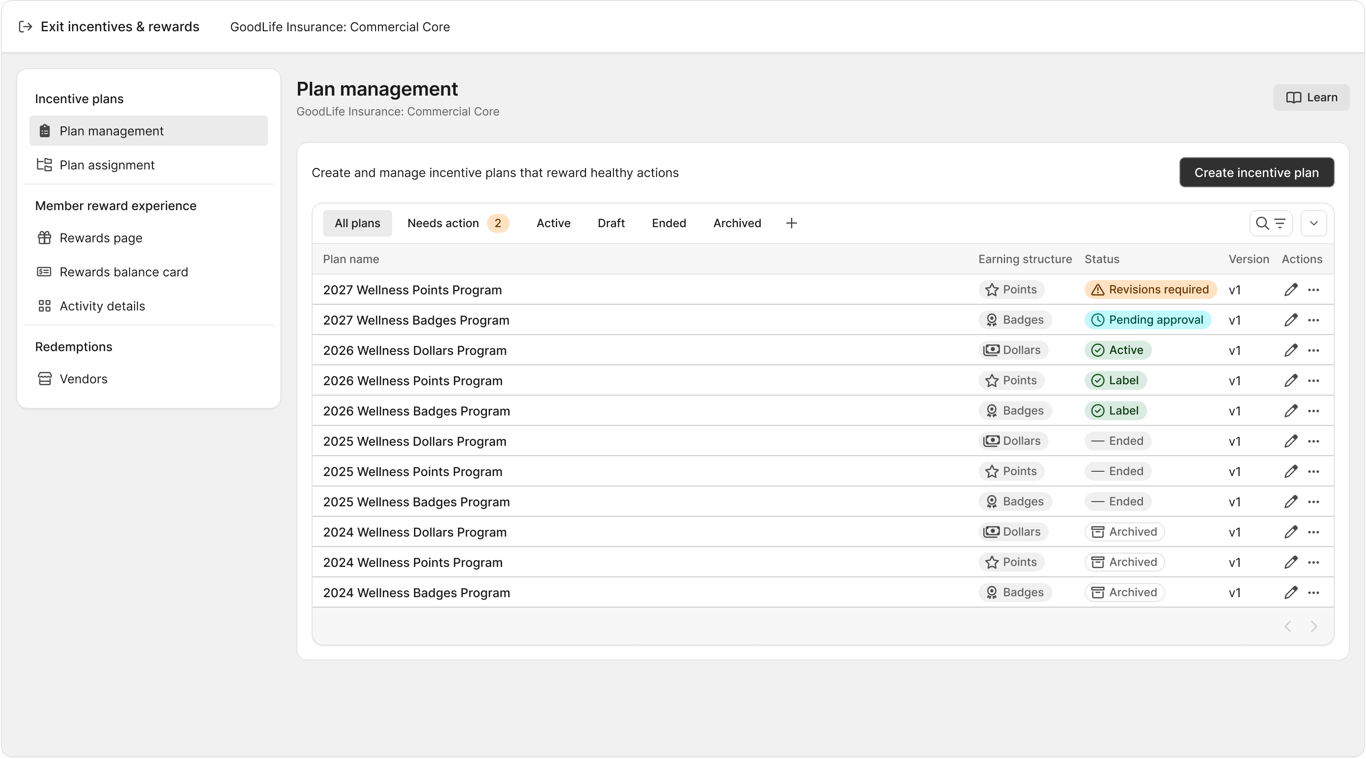The width and height of the screenshot is (1366, 759).
Task: Click edit pencil on 2024 Wellness Points Program
Action: click(x=1291, y=562)
